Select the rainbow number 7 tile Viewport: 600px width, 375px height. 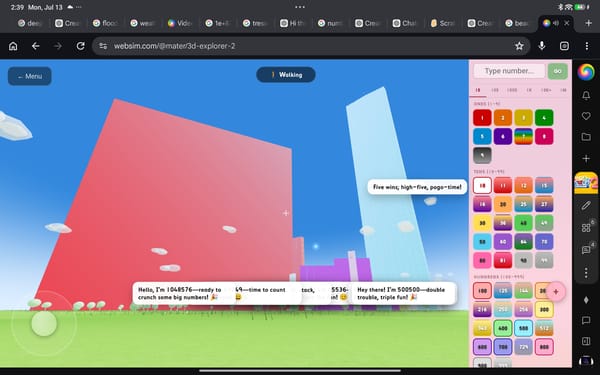click(x=523, y=137)
